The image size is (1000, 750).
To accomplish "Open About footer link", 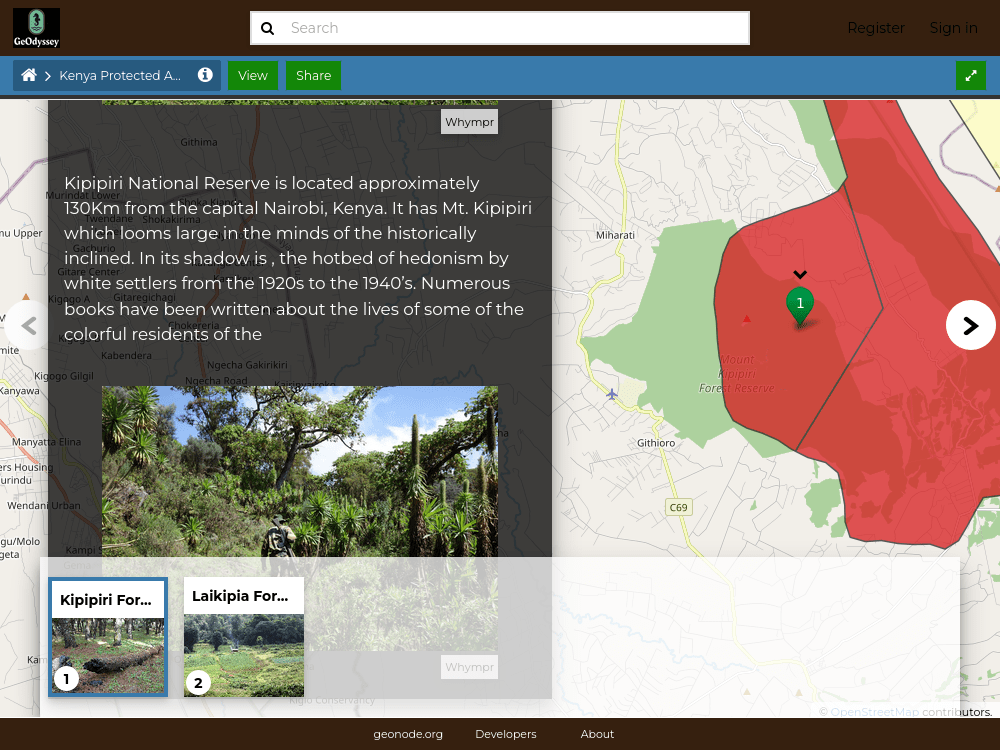I will pyautogui.click(x=597, y=734).
